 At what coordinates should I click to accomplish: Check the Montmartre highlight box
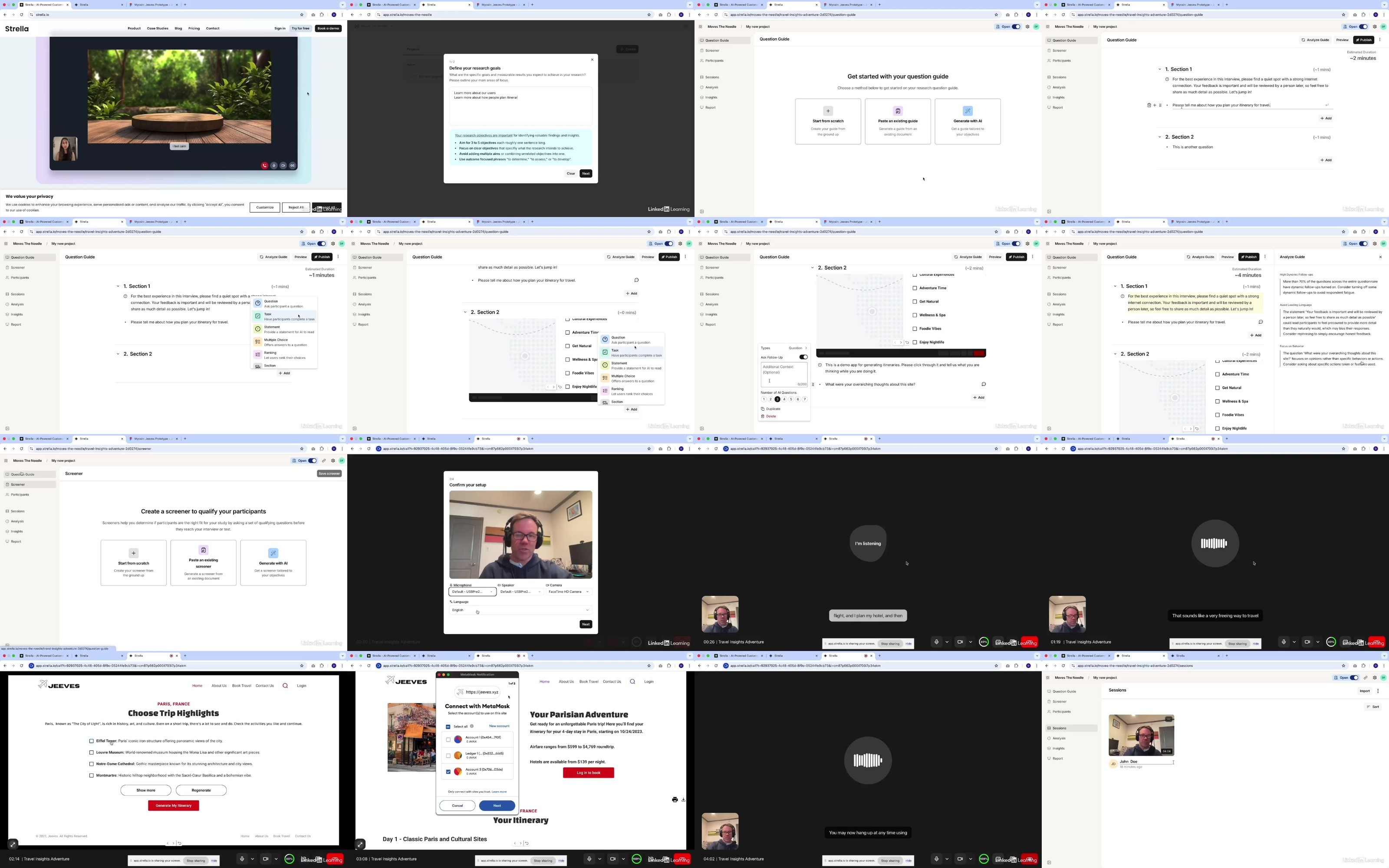click(91, 776)
